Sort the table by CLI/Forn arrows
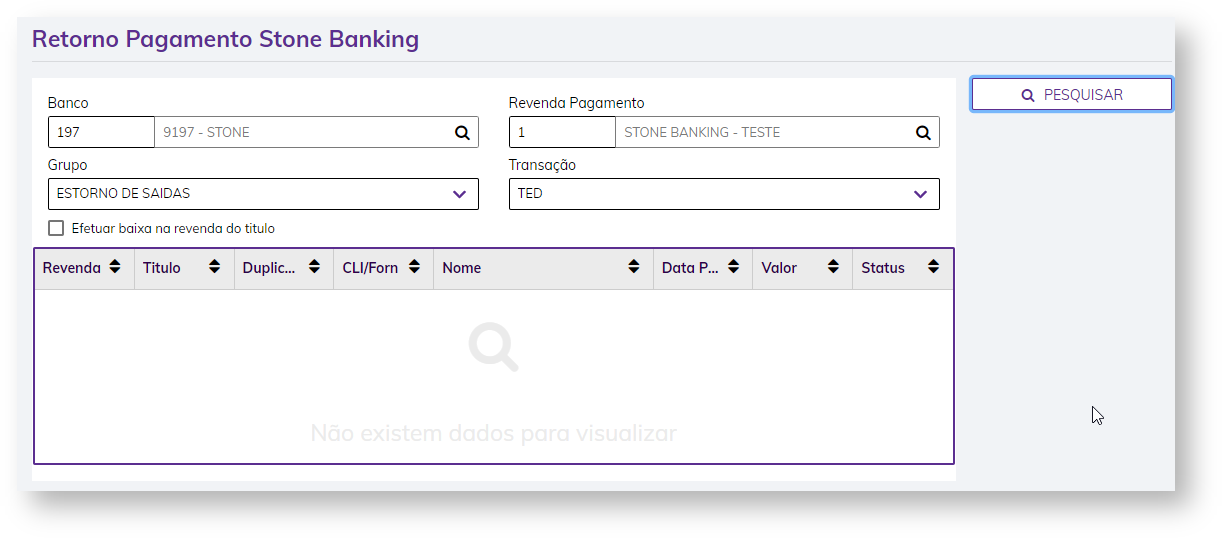This screenshot has height=539, width=1223. click(414, 268)
